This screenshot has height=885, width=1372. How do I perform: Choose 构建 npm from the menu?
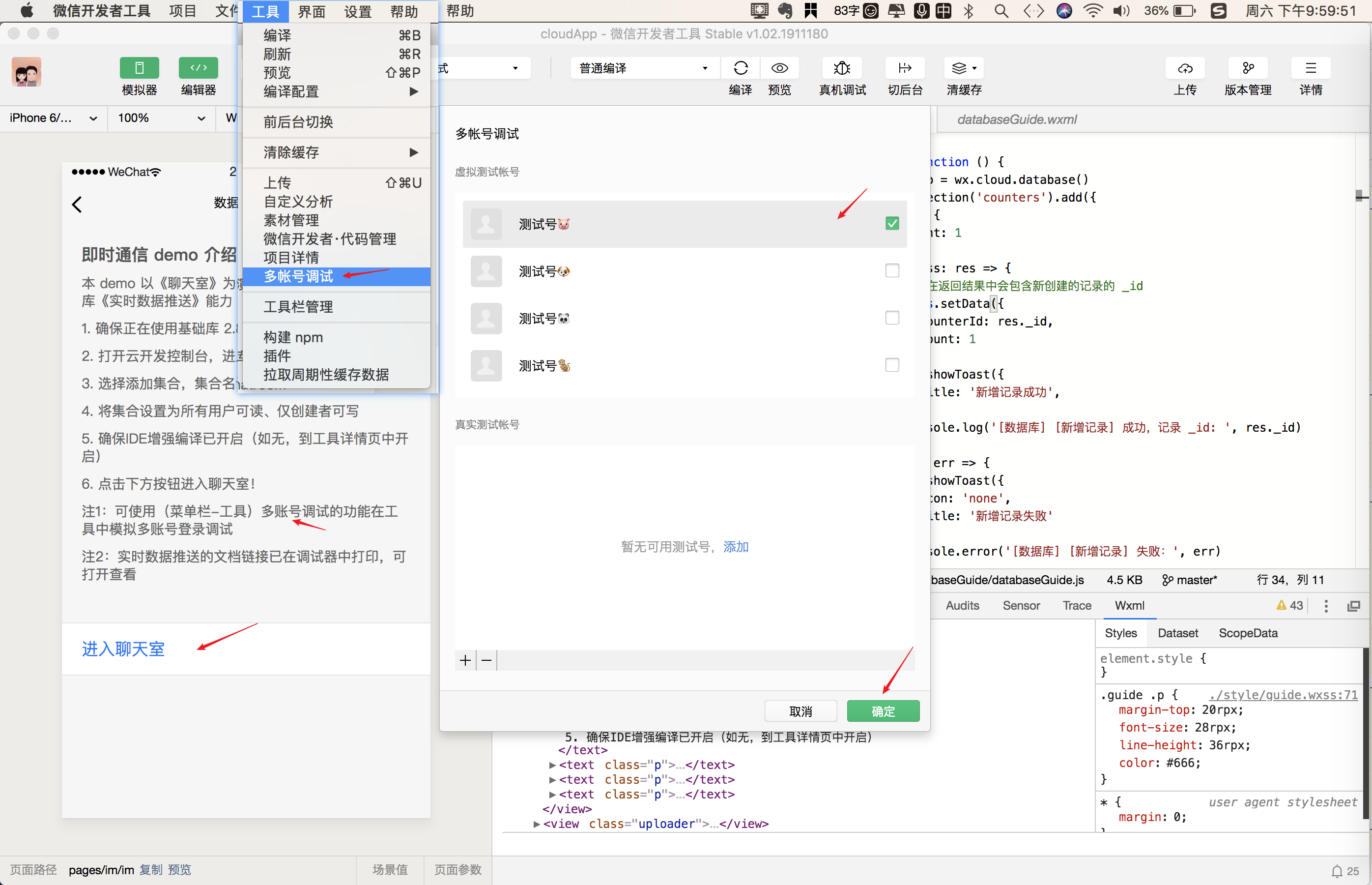(x=337, y=337)
